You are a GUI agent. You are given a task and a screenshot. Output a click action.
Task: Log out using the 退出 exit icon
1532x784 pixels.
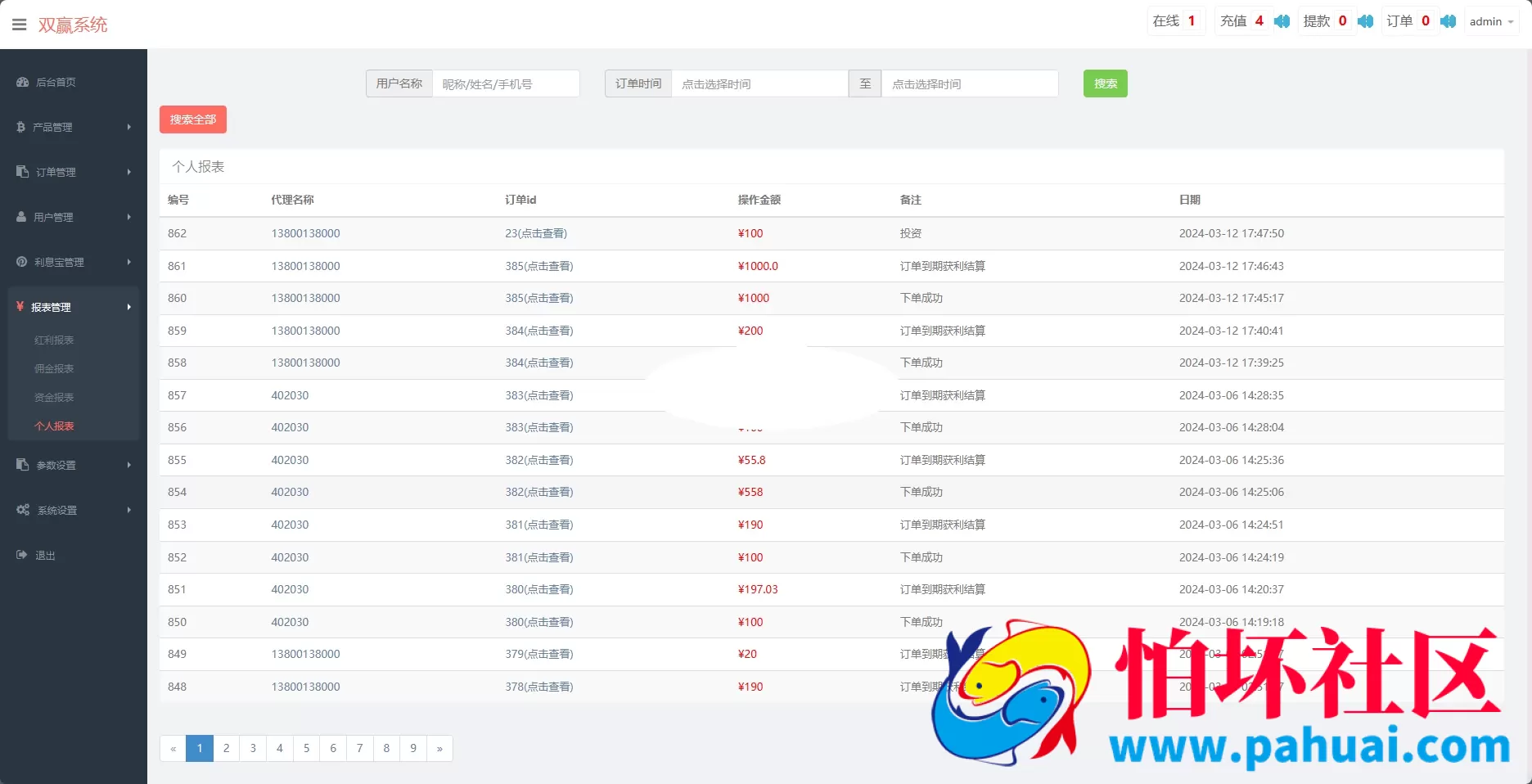(x=20, y=554)
